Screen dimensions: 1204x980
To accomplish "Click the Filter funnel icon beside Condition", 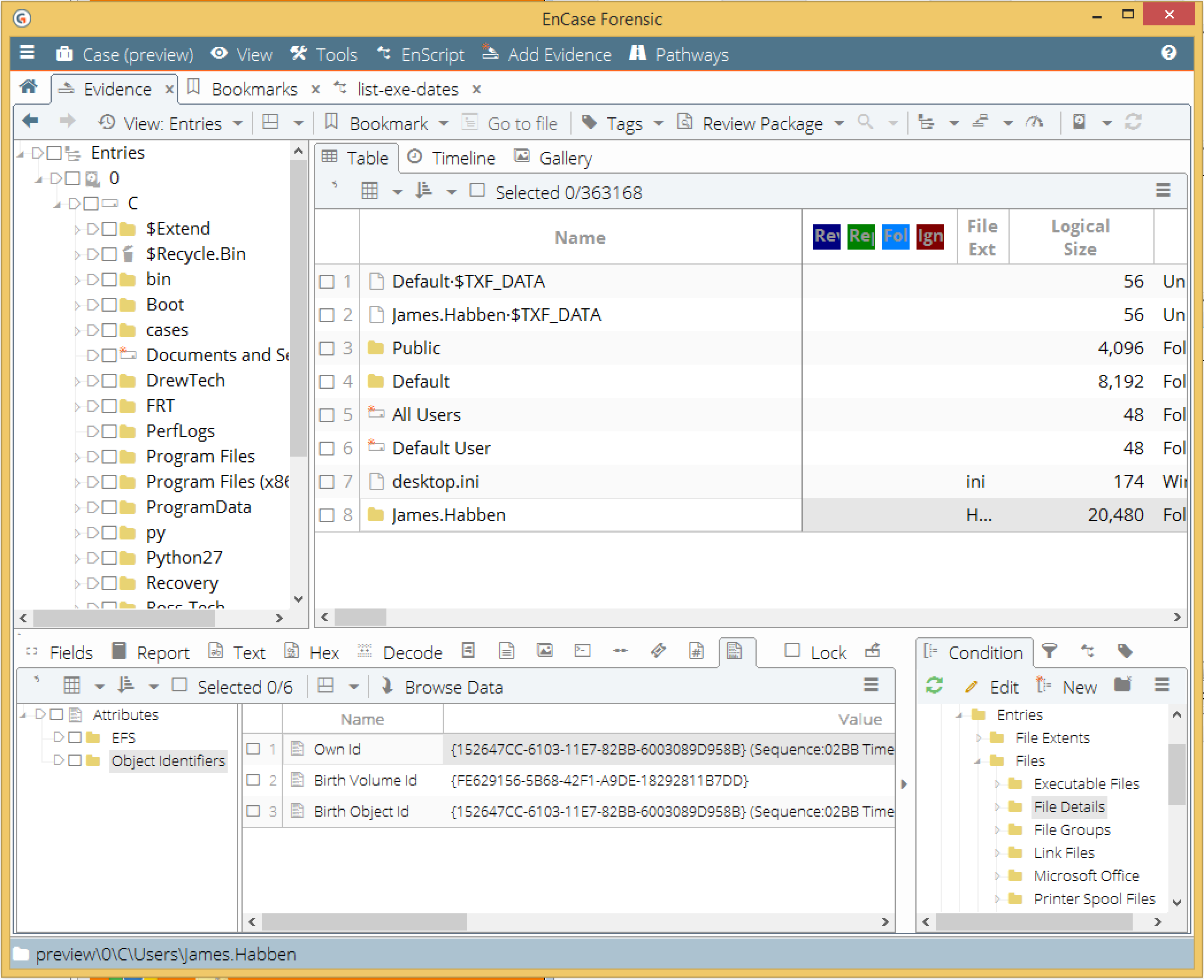I will [1049, 651].
